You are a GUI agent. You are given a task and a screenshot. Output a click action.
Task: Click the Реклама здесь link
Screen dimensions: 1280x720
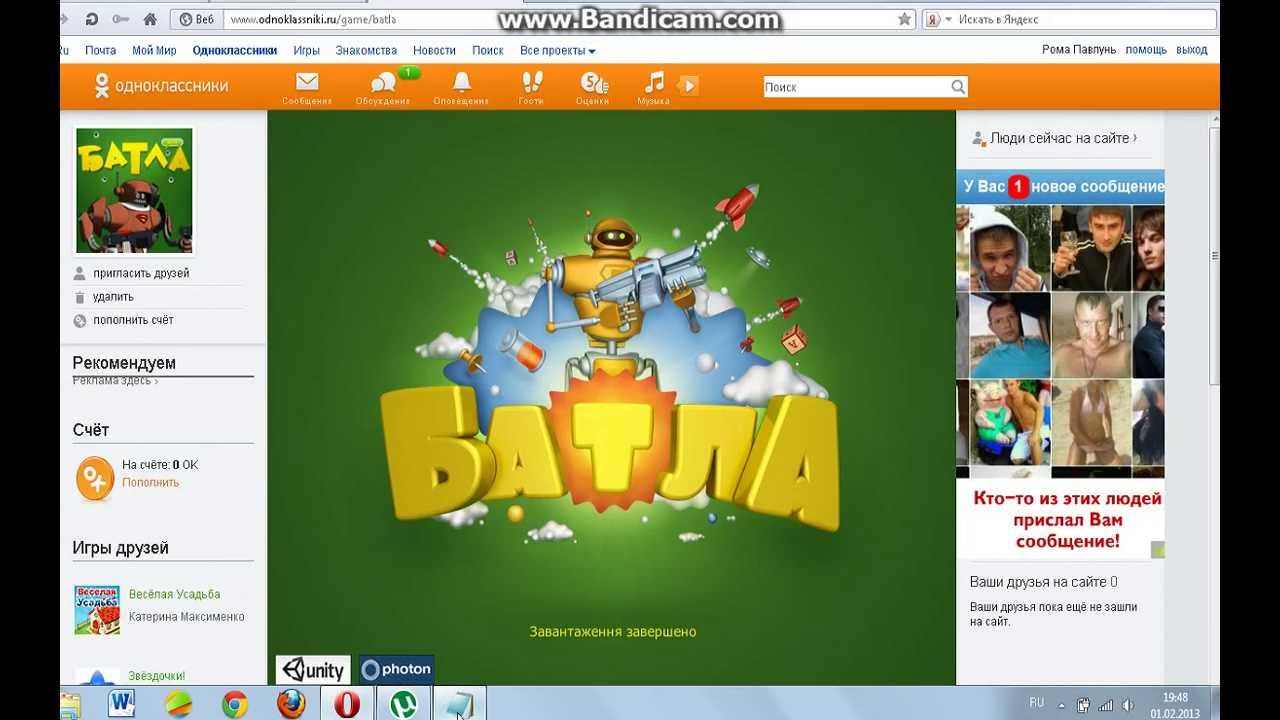click(115, 381)
